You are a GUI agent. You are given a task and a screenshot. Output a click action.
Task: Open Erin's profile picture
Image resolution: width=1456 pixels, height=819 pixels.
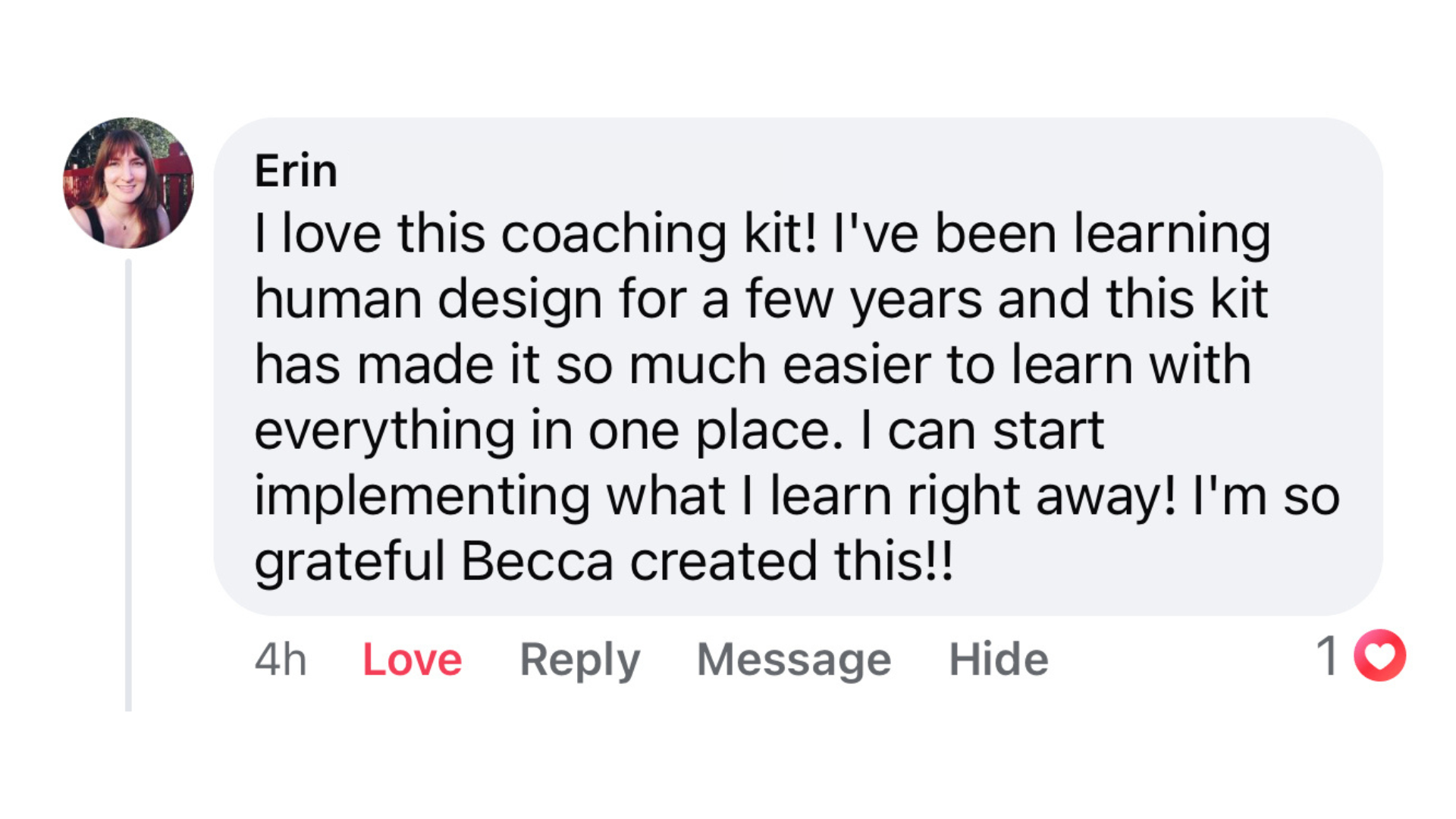pyautogui.click(x=128, y=183)
